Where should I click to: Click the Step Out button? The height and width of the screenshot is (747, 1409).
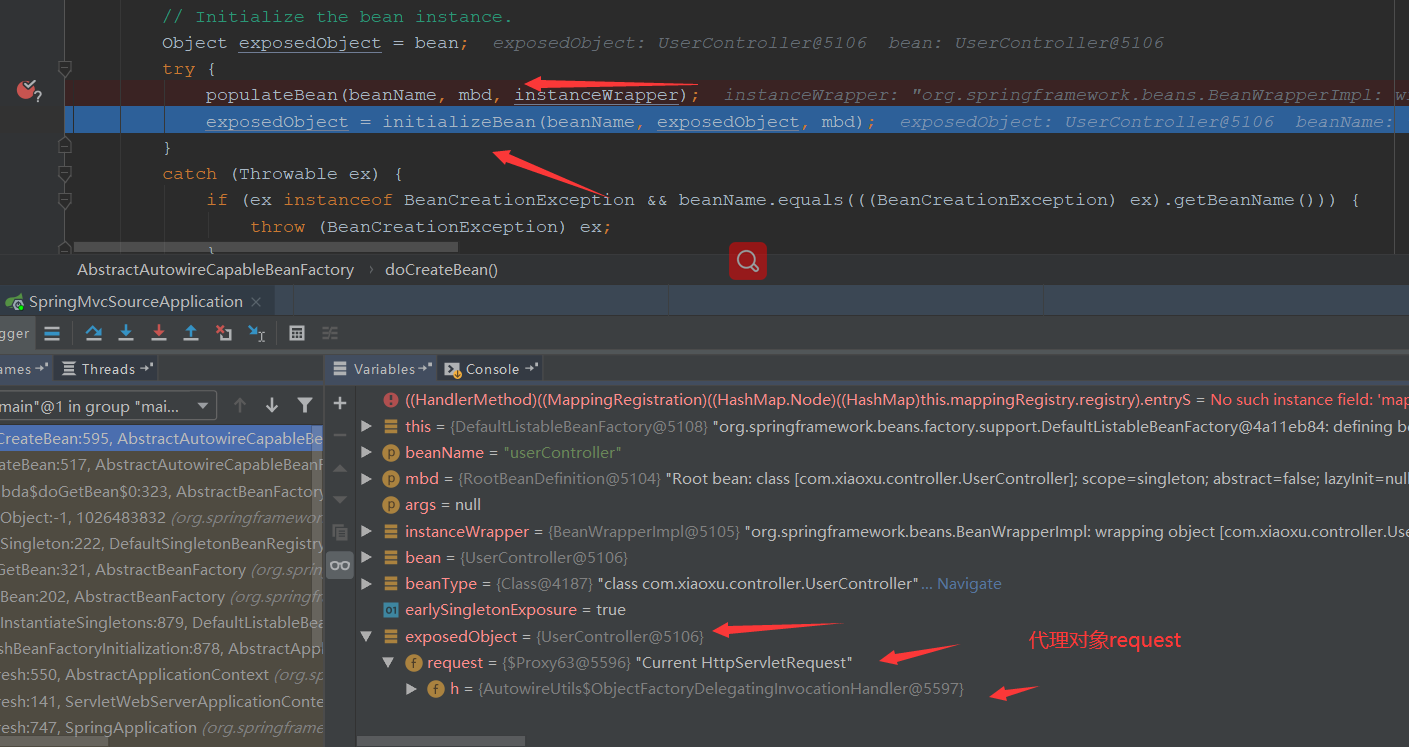191,334
